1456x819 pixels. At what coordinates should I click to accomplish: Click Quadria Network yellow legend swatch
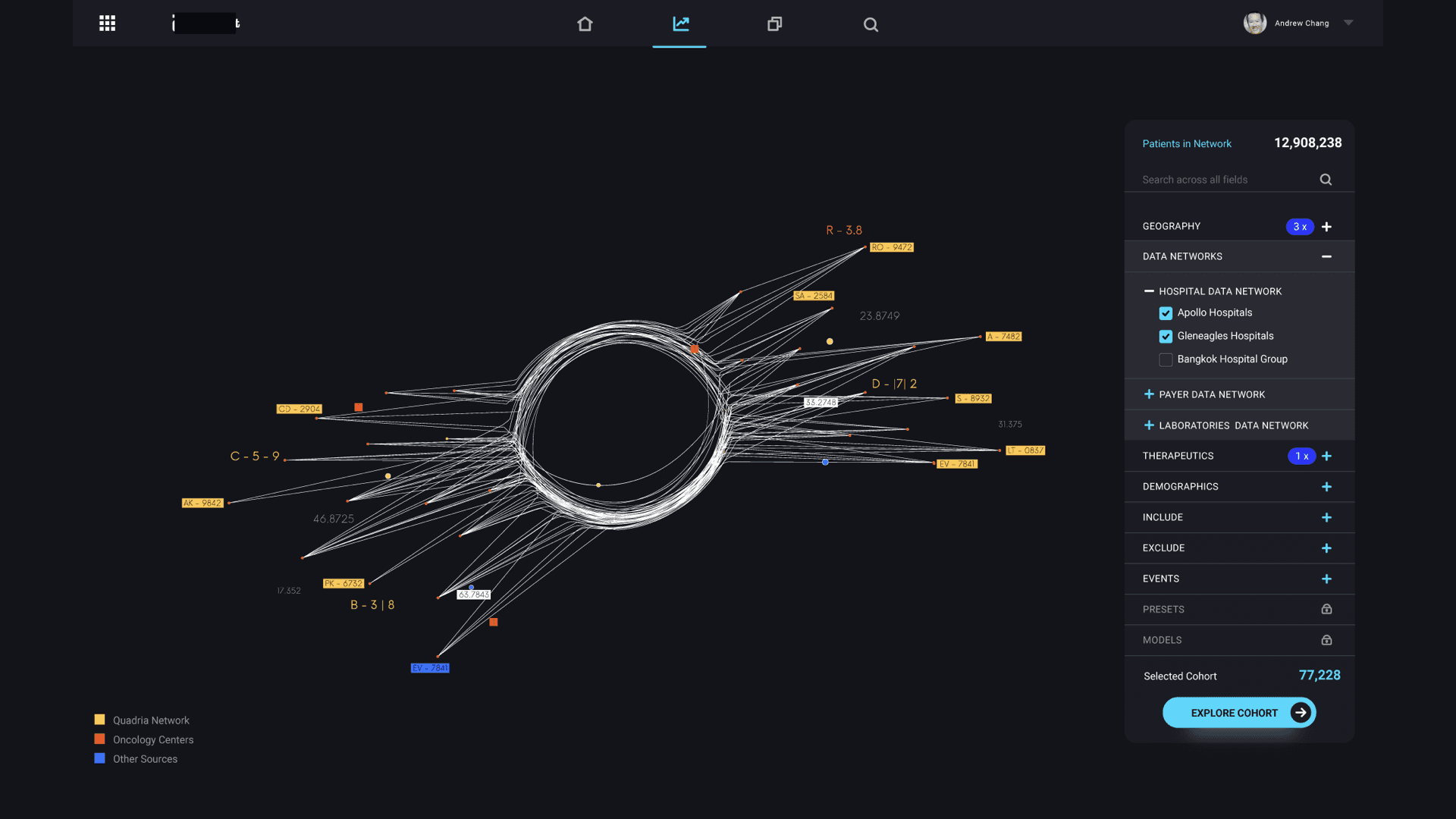(x=99, y=720)
